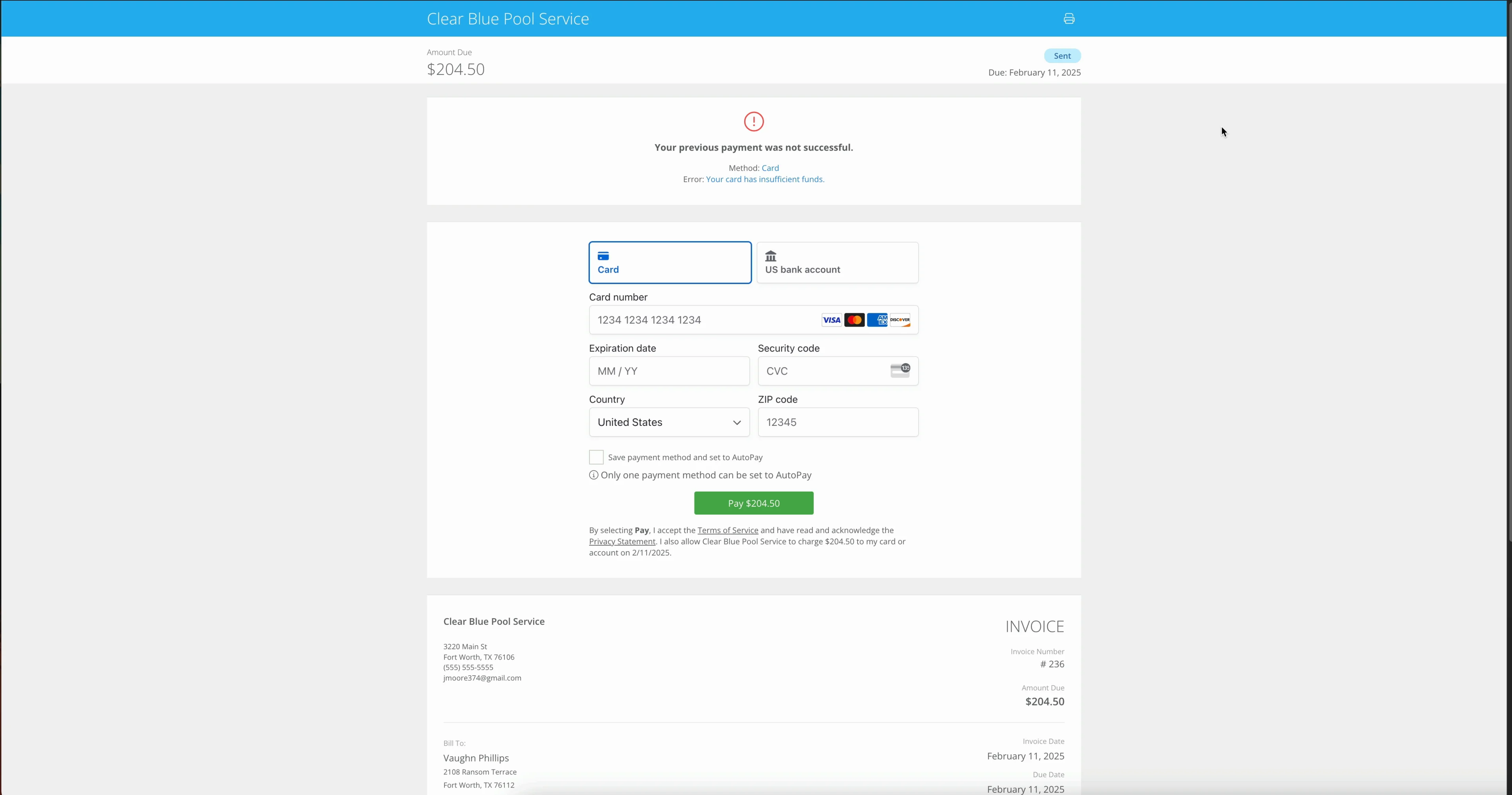
Task: Open the Country dropdown
Action: tap(669, 422)
